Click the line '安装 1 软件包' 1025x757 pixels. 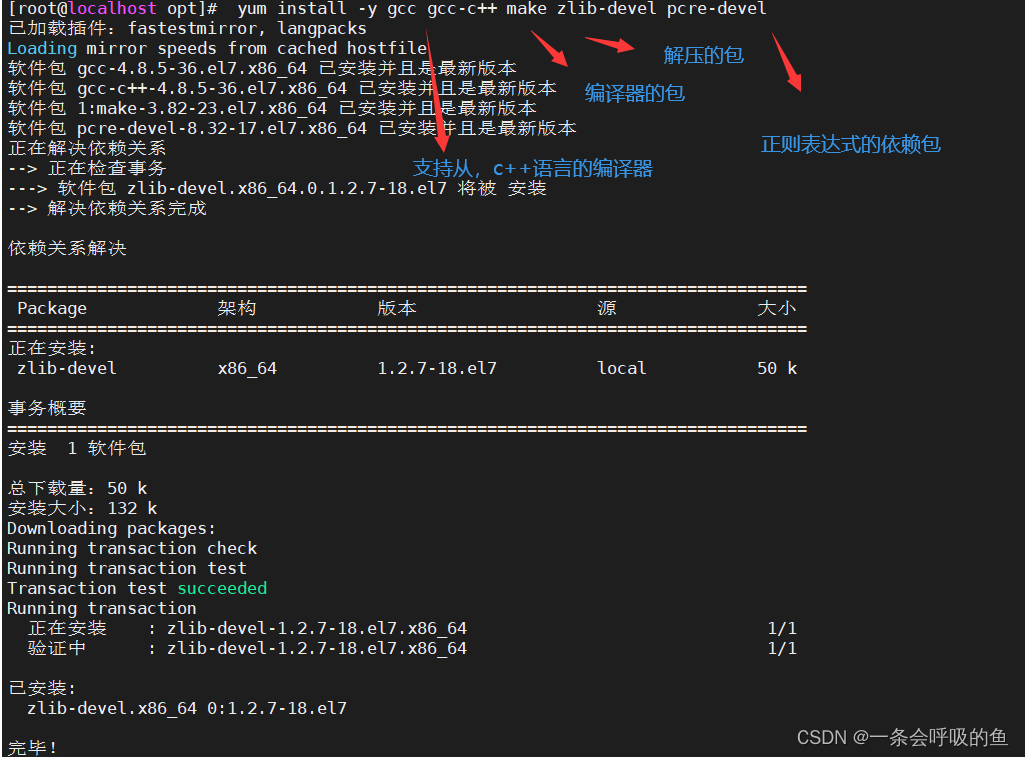[x=77, y=448]
